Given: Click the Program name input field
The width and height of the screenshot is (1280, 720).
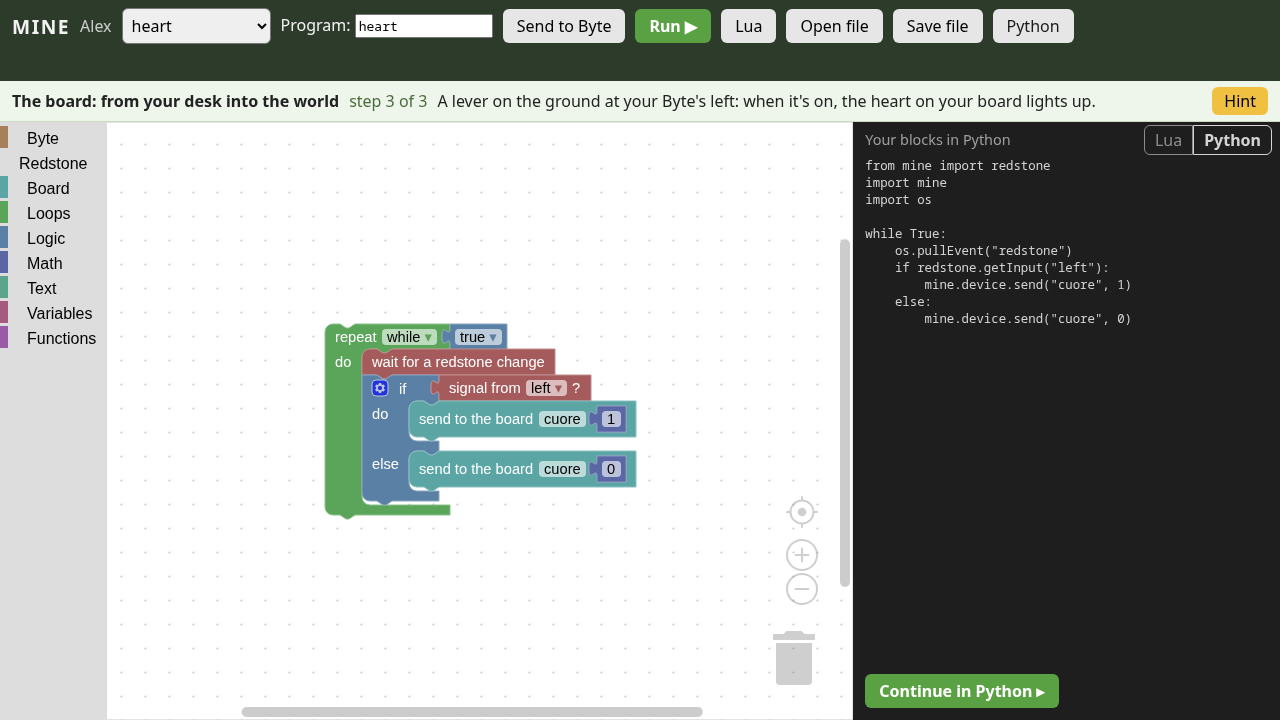Looking at the screenshot, I should (424, 26).
